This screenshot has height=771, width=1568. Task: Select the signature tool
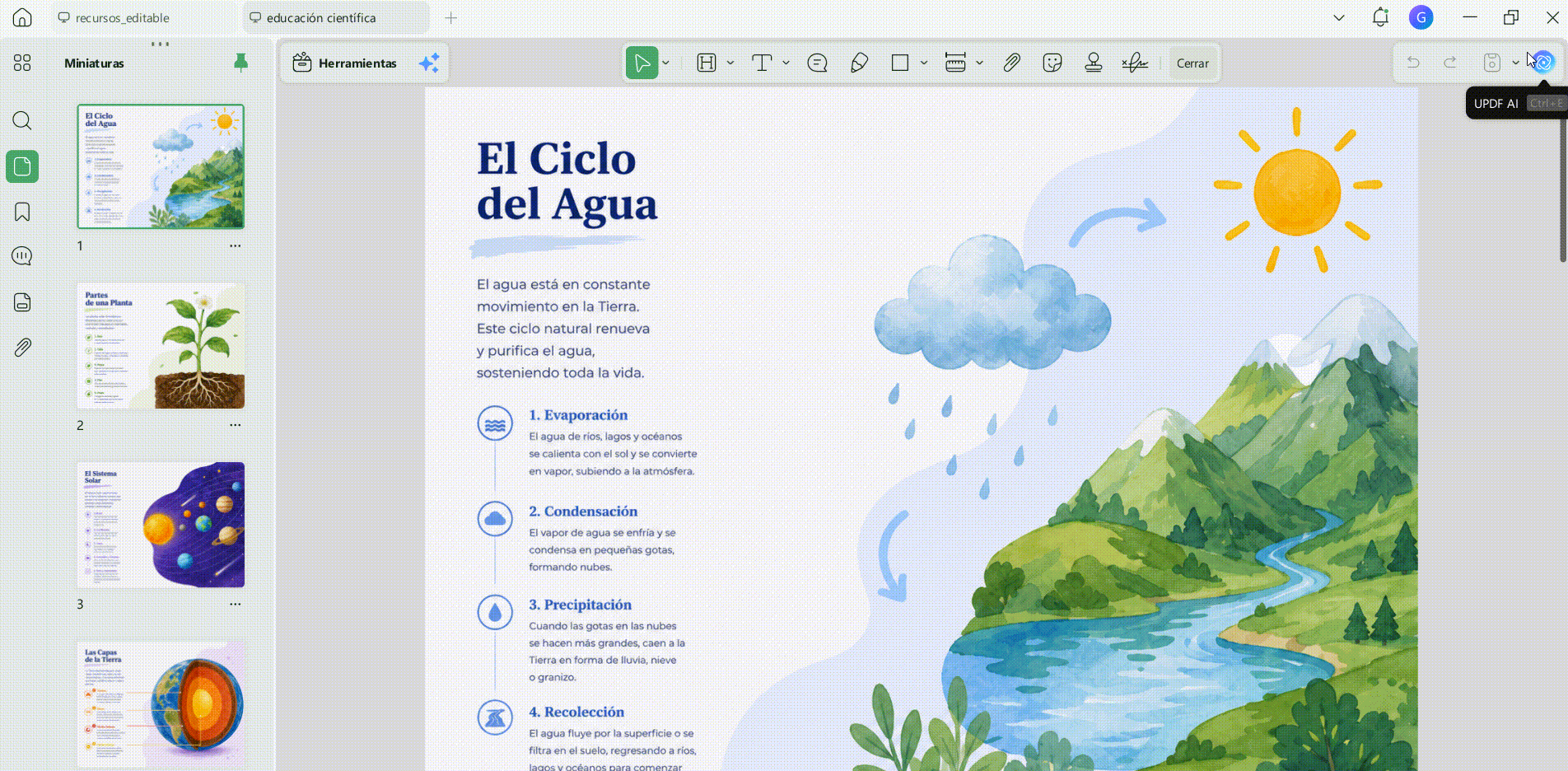coord(1135,63)
